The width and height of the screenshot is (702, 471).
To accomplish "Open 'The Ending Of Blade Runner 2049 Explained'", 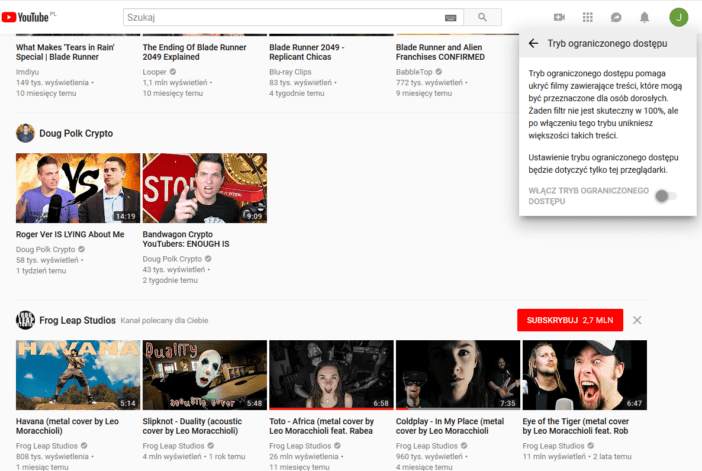I will [x=194, y=52].
